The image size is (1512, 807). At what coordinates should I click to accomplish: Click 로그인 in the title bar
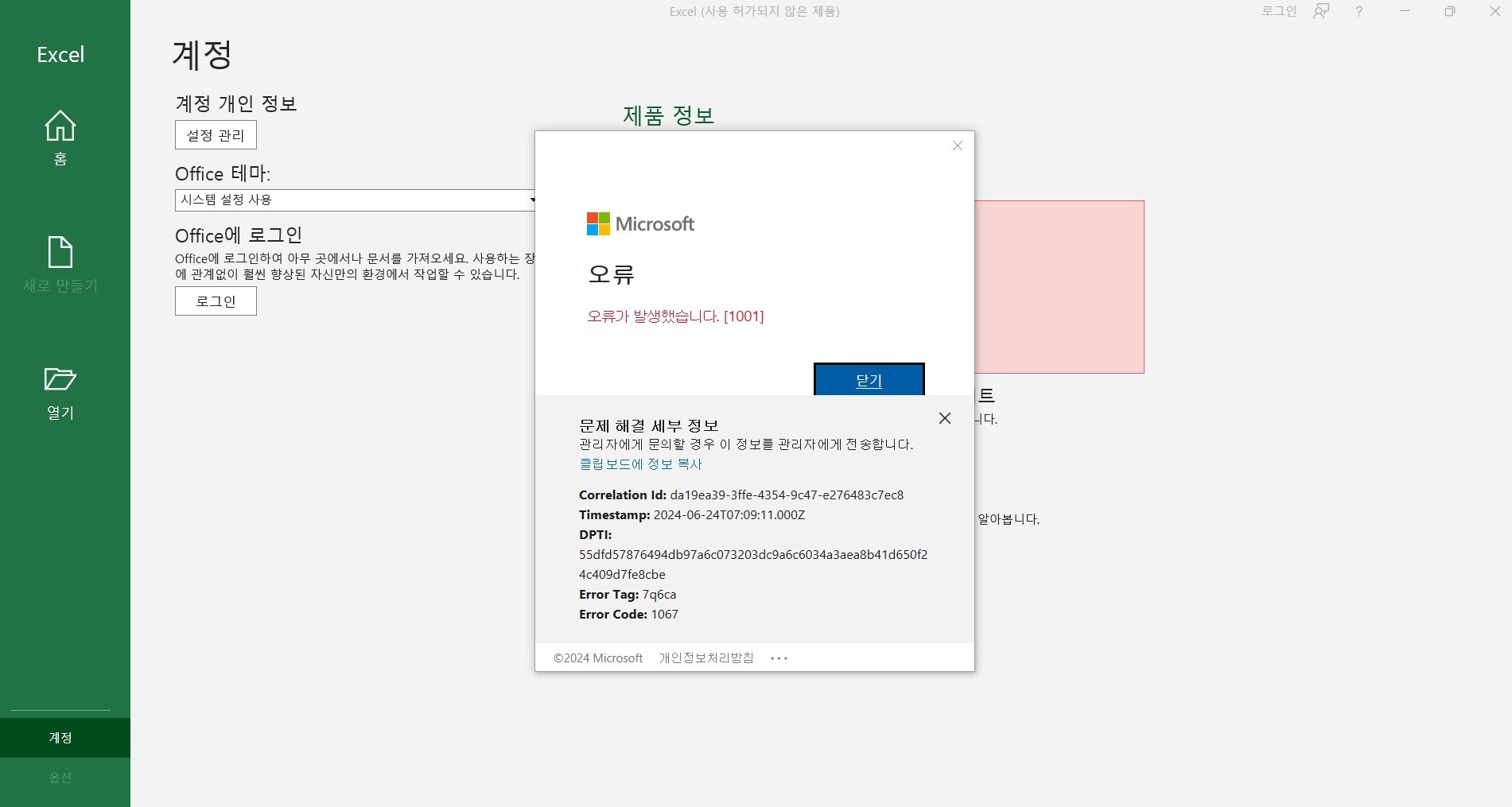[1279, 11]
